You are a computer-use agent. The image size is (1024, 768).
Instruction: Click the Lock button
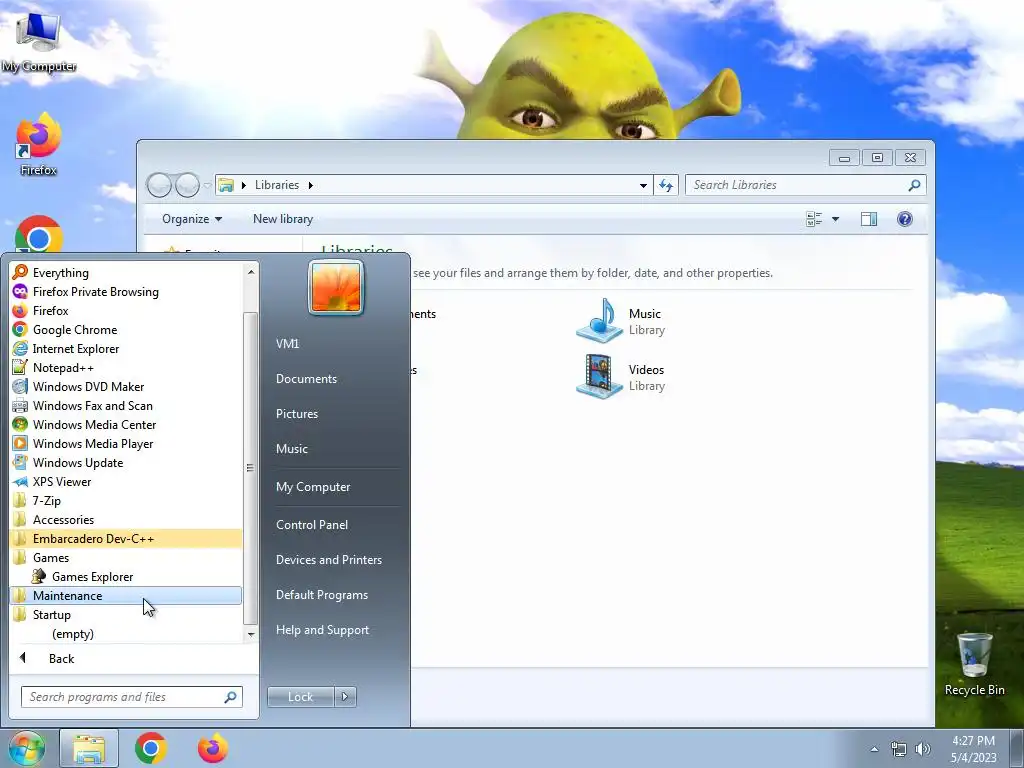coord(300,697)
